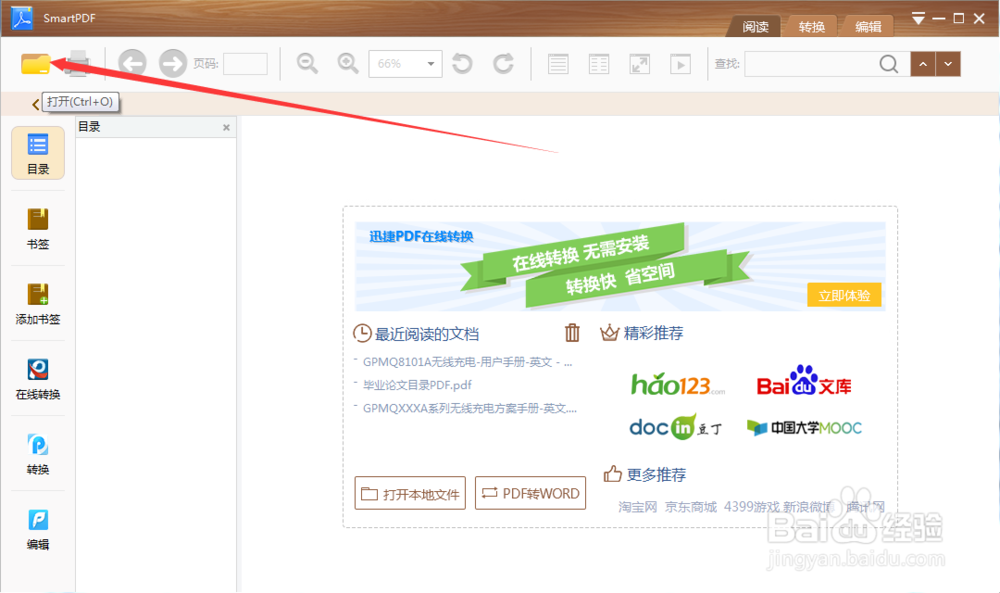This screenshot has height=593, width=1000.
Task: Rotate page counterclockwise
Action: 462,63
